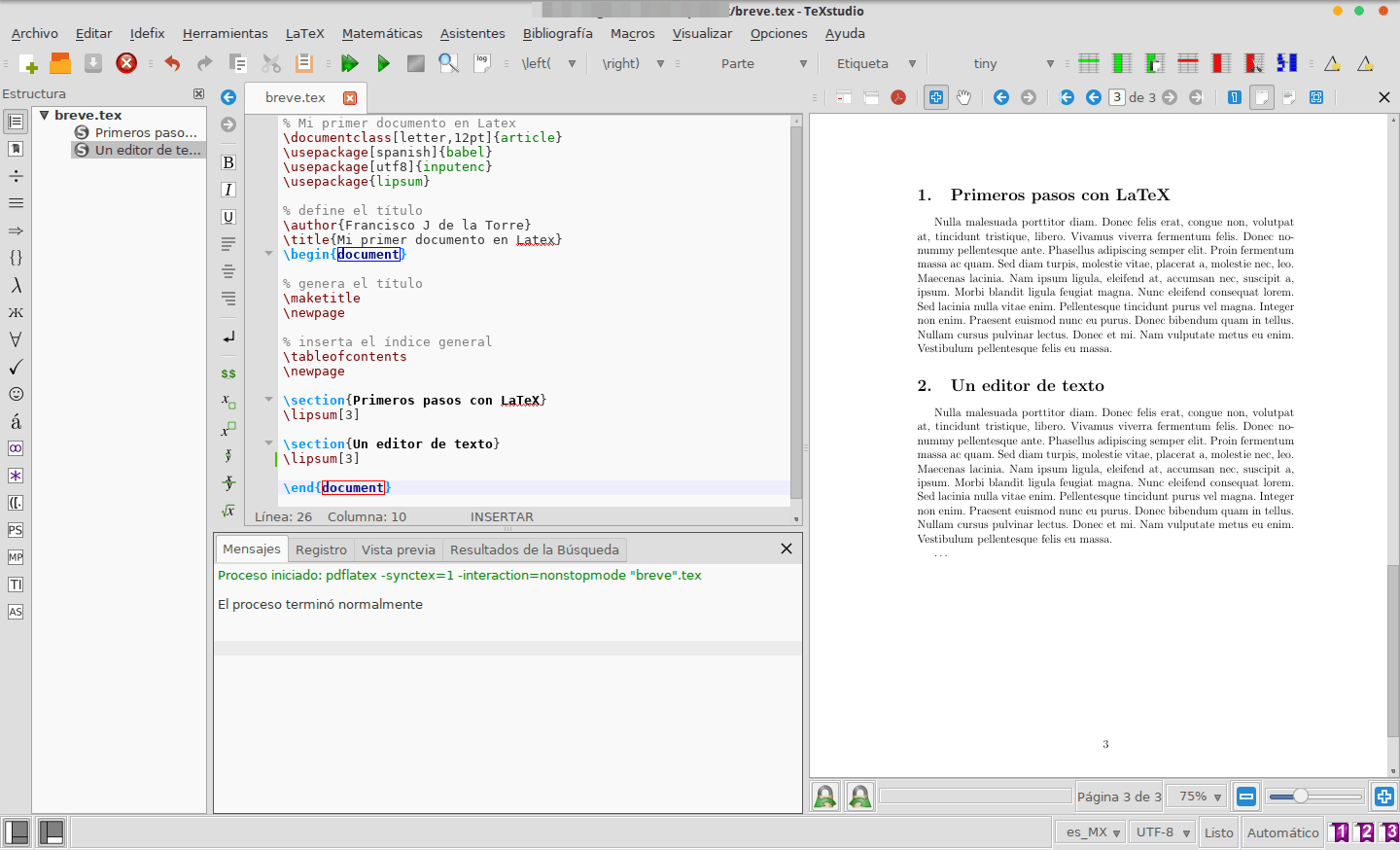Zoom out with the blue minus button

1245,796
